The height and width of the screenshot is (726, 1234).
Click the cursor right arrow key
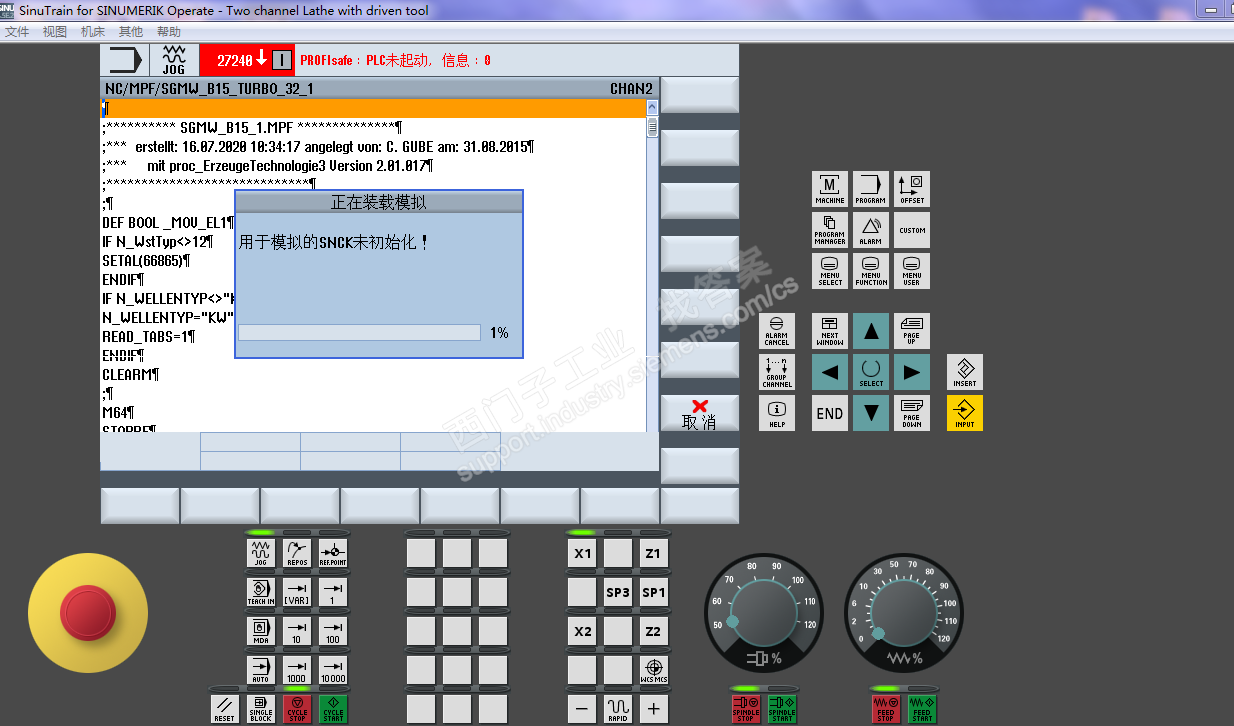point(912,372)
